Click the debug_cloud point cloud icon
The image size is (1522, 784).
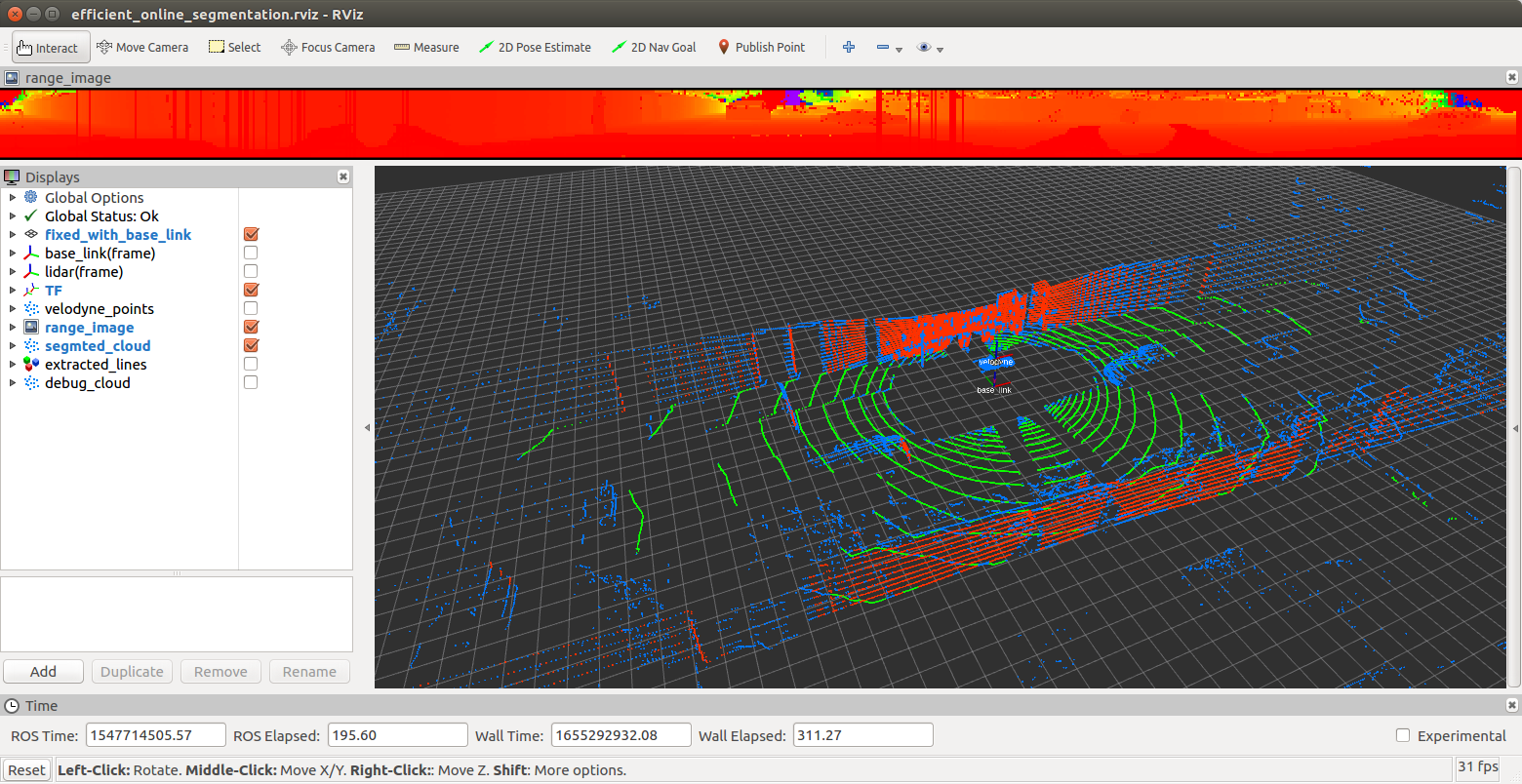pyautogui.click(x=31, y=382)
